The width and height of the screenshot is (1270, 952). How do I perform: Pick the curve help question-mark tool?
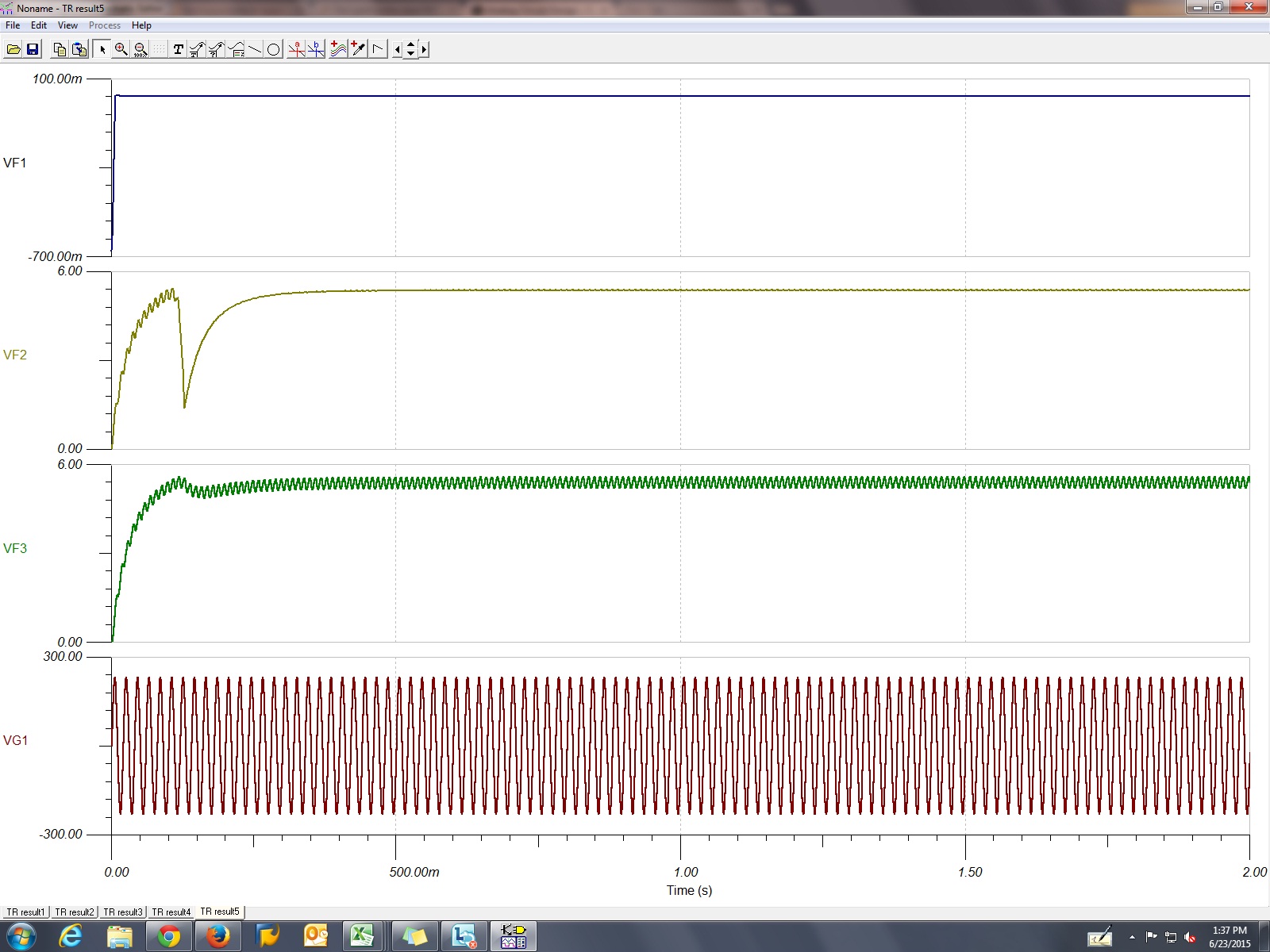pyautogui.click(x=216, y=49)
